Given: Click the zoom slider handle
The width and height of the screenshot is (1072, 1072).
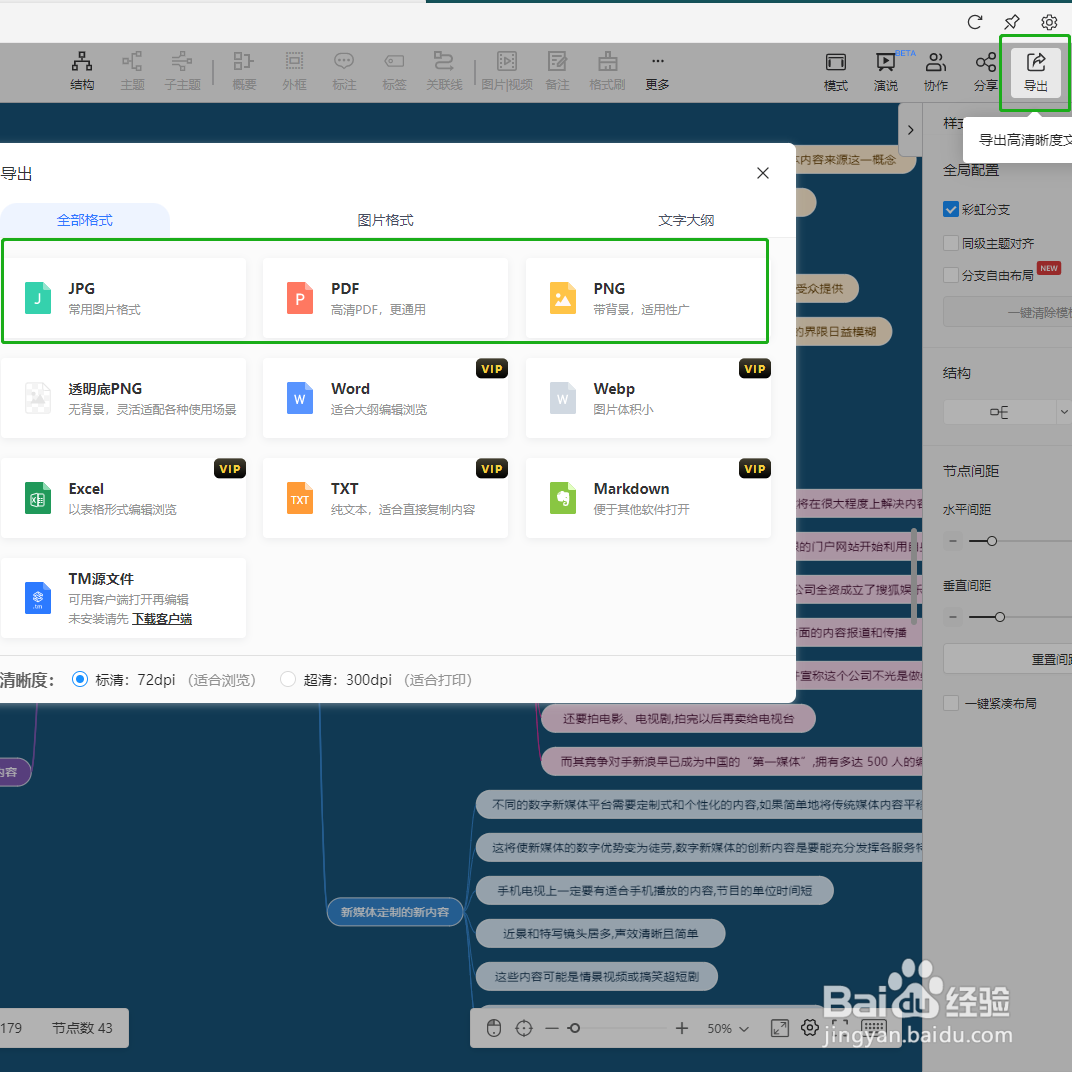Looking at the screenshot, I should (574, 1028).
